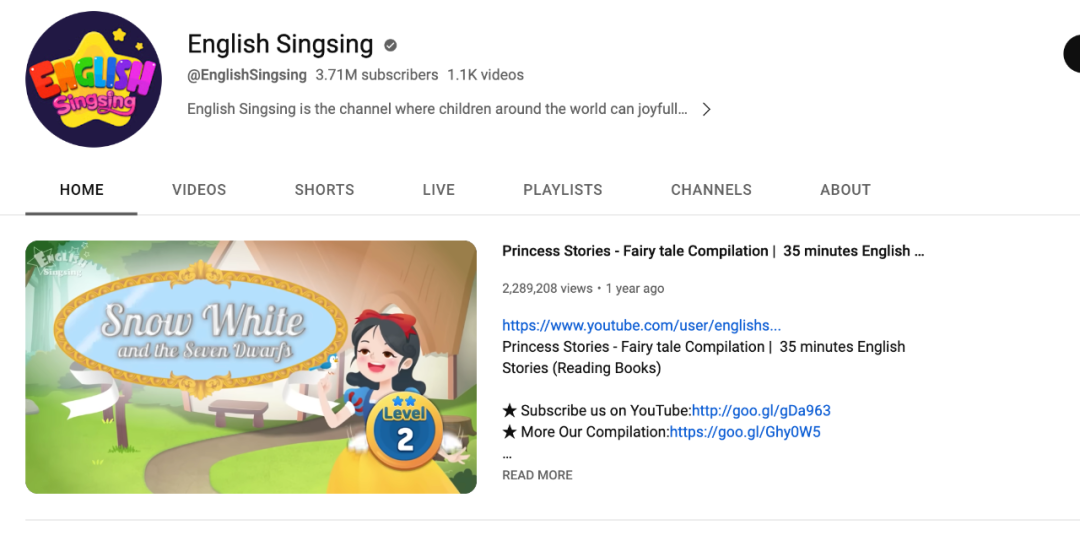Open the LIVE tab
The width and height of the screenshot is (1080, 541).
click(439, 190)
